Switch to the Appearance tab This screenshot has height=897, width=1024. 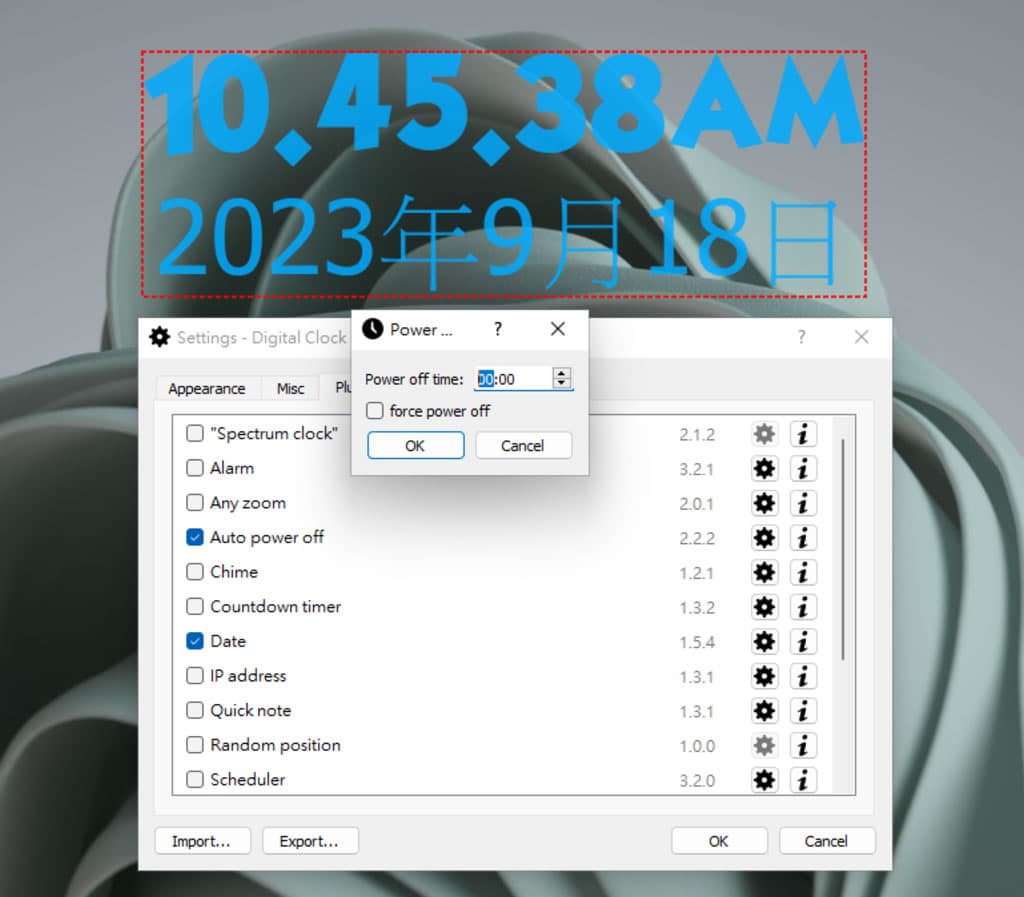click(206, 388)
